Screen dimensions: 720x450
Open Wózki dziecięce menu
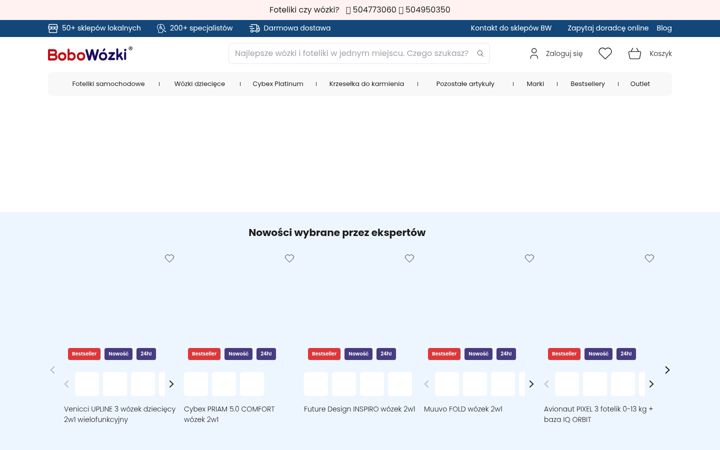click(x=199, y=84)
